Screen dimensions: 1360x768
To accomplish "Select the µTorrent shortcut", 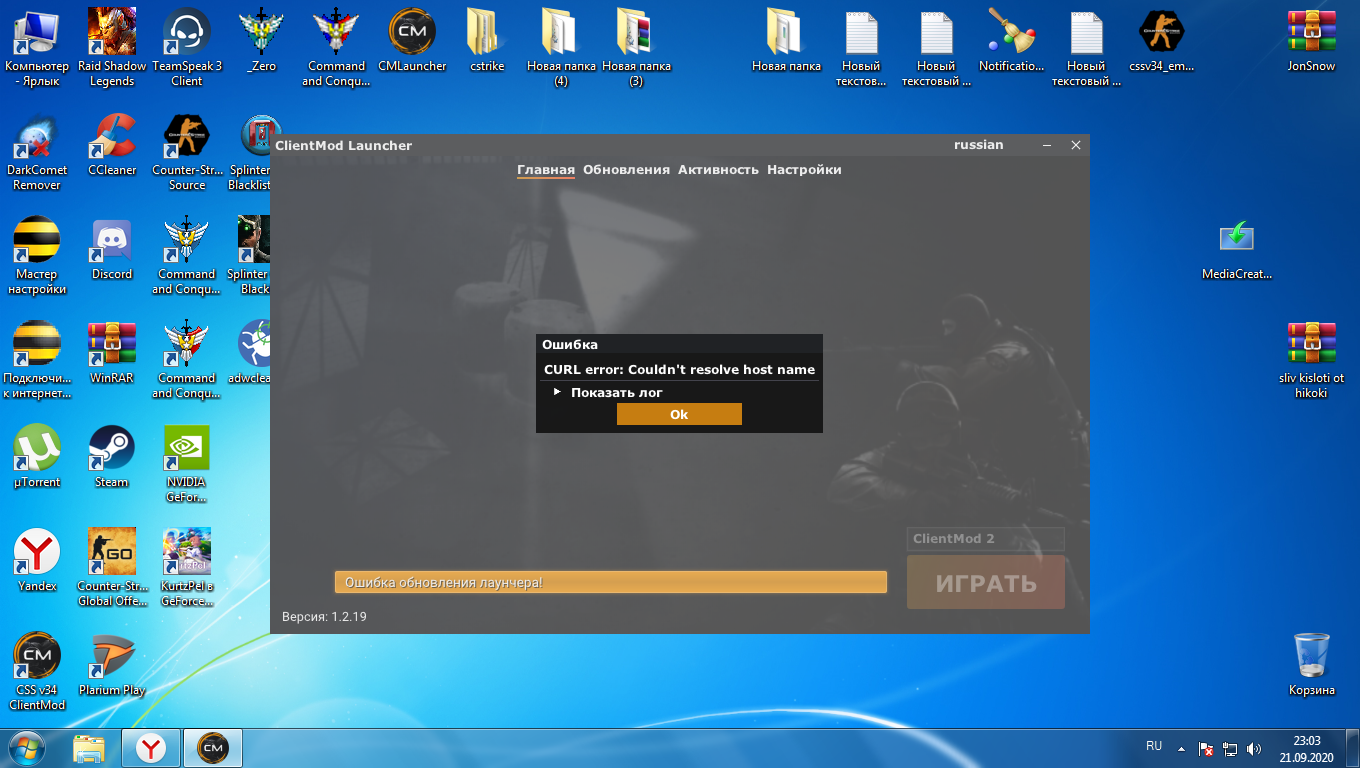I will click(37, 458).
